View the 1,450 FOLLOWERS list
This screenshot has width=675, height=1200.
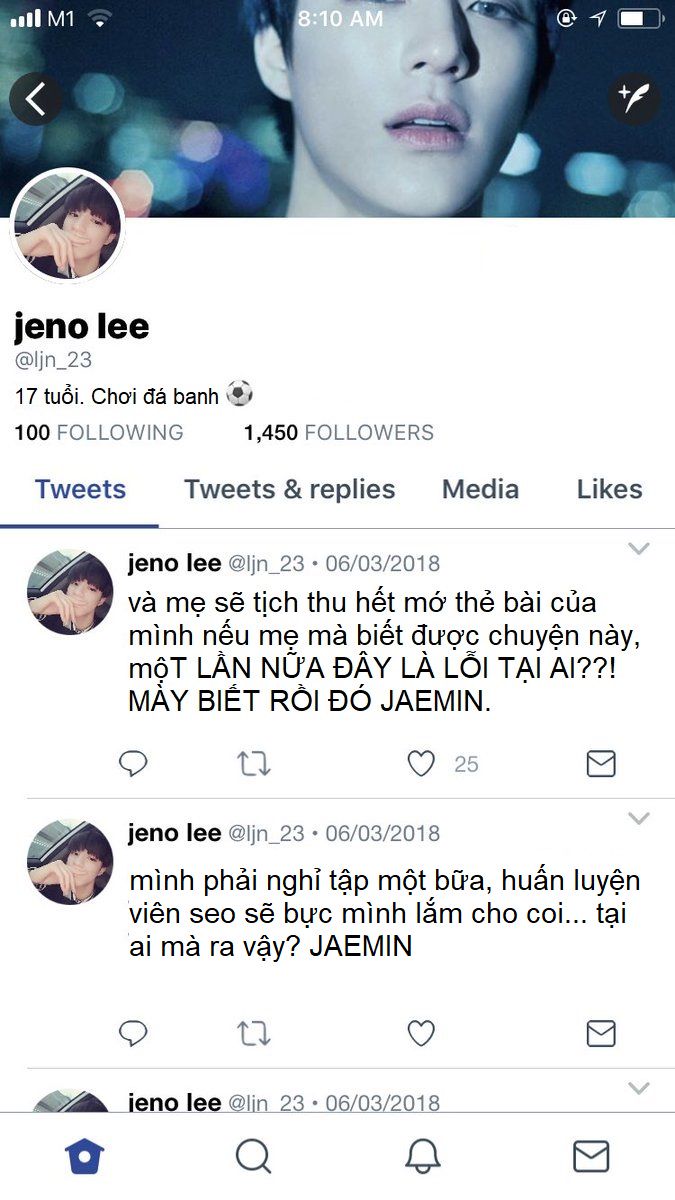339,433
